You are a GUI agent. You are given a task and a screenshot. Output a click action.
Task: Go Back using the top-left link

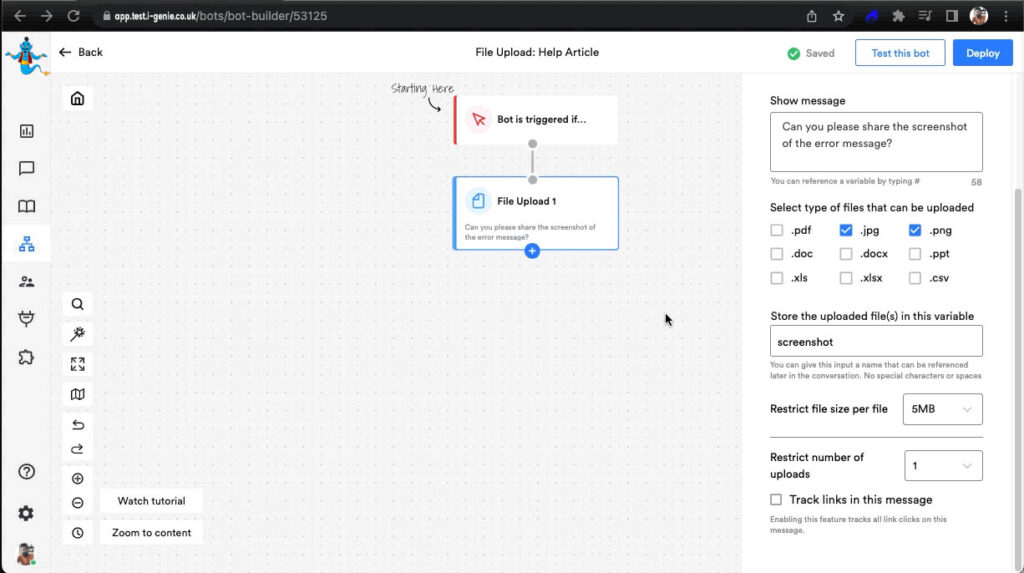point(81,52)
